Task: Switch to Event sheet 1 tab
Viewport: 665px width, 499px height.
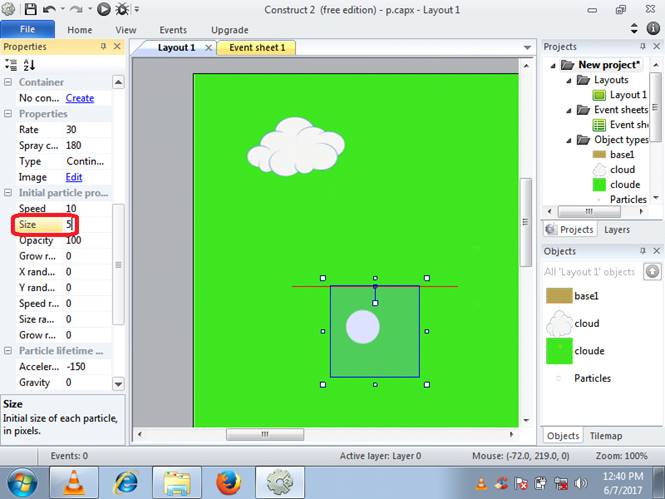Action: (257, 47)
